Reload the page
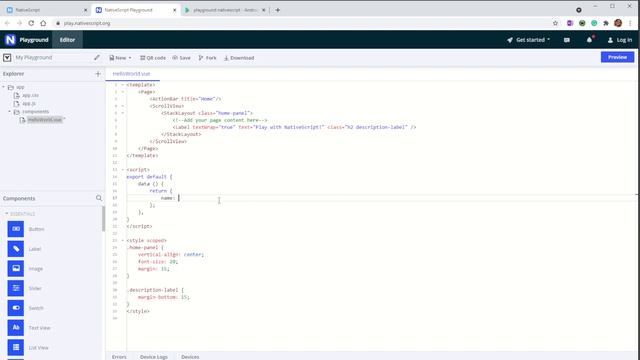 coord(31,23)
